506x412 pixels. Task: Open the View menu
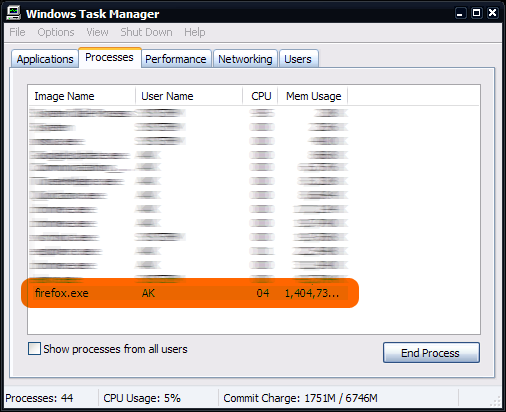click(97, 32)
